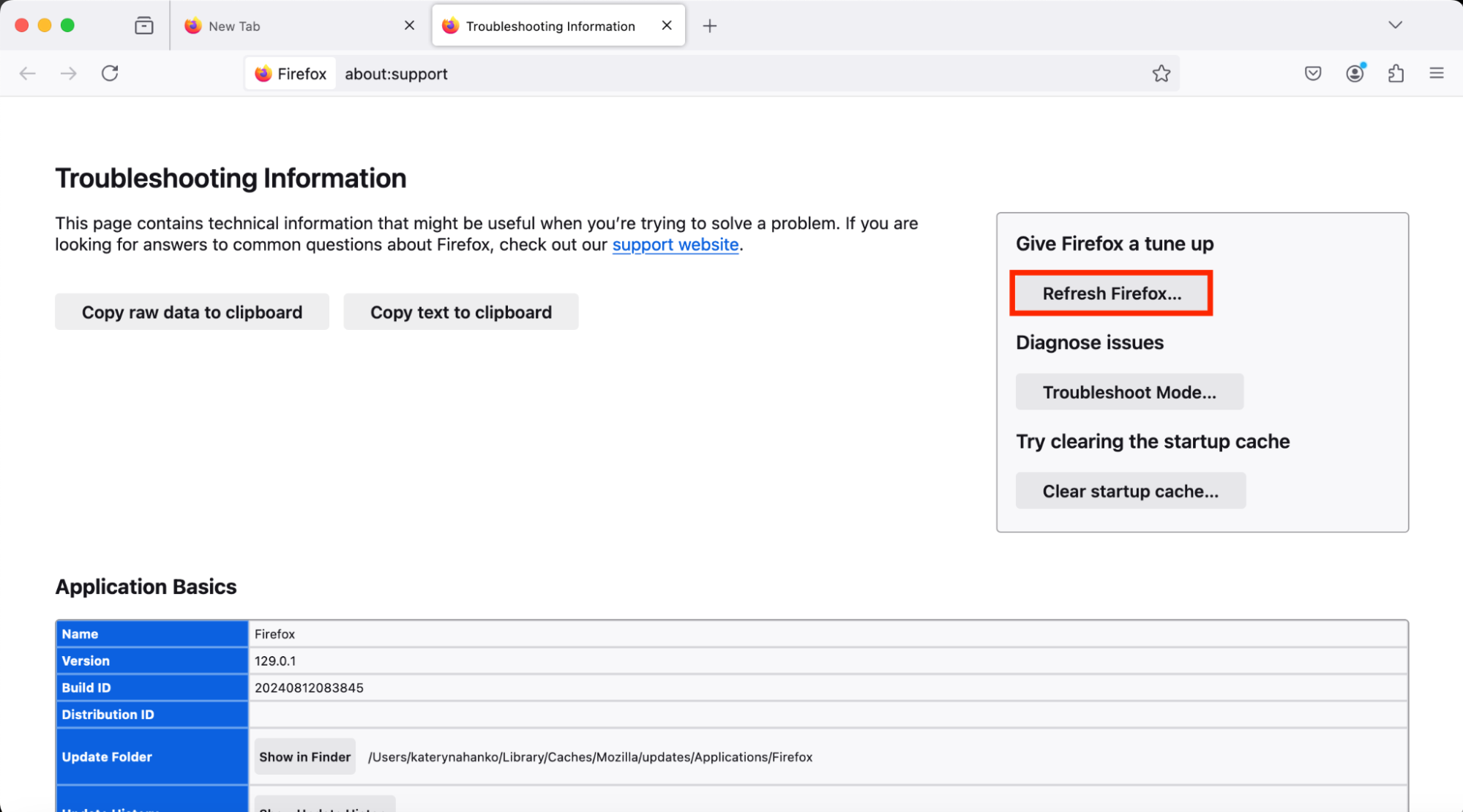The width and height of the screenshot is (1463, 812).
Task: Click the Name value Firefox in table
Action: coord(274,634)
